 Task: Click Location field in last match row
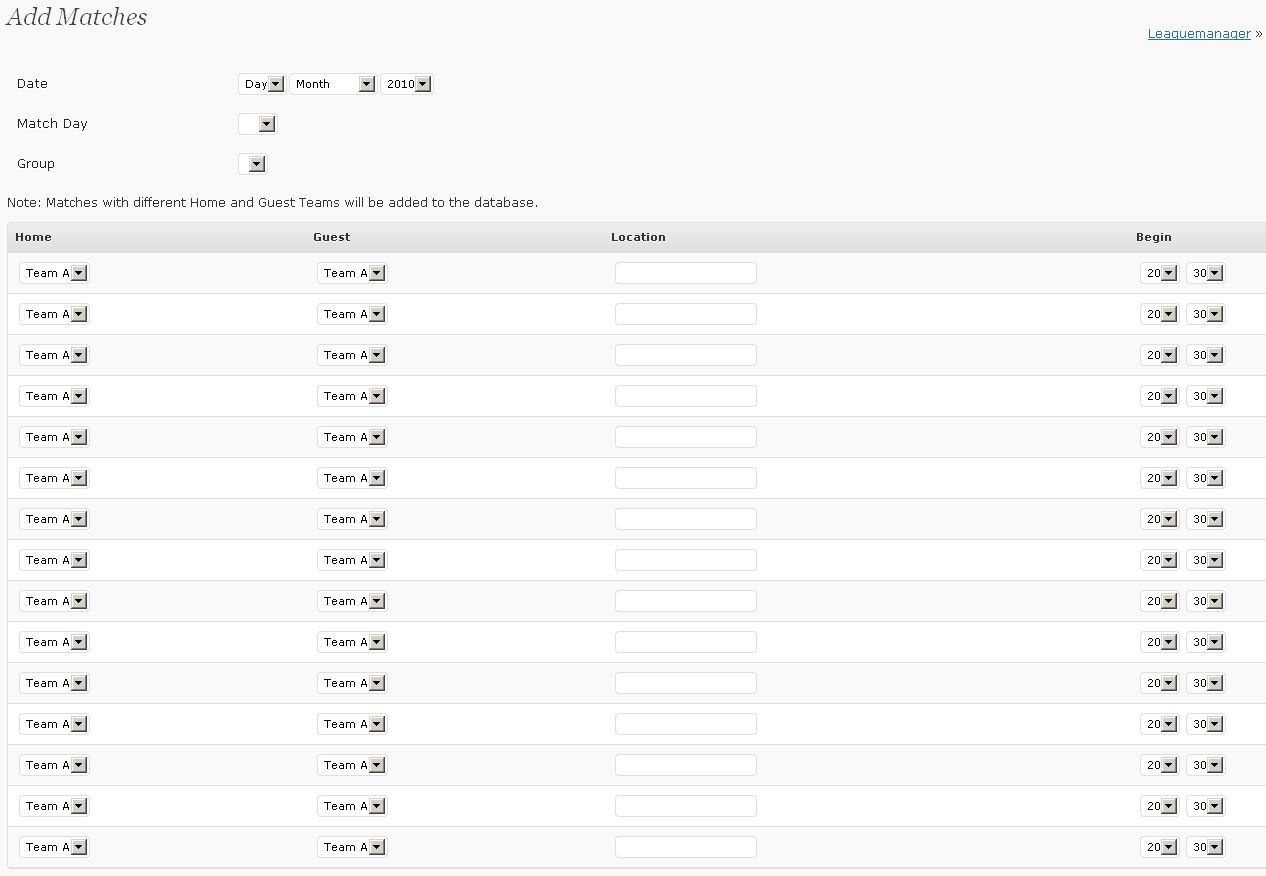click(x=685, y=847)
